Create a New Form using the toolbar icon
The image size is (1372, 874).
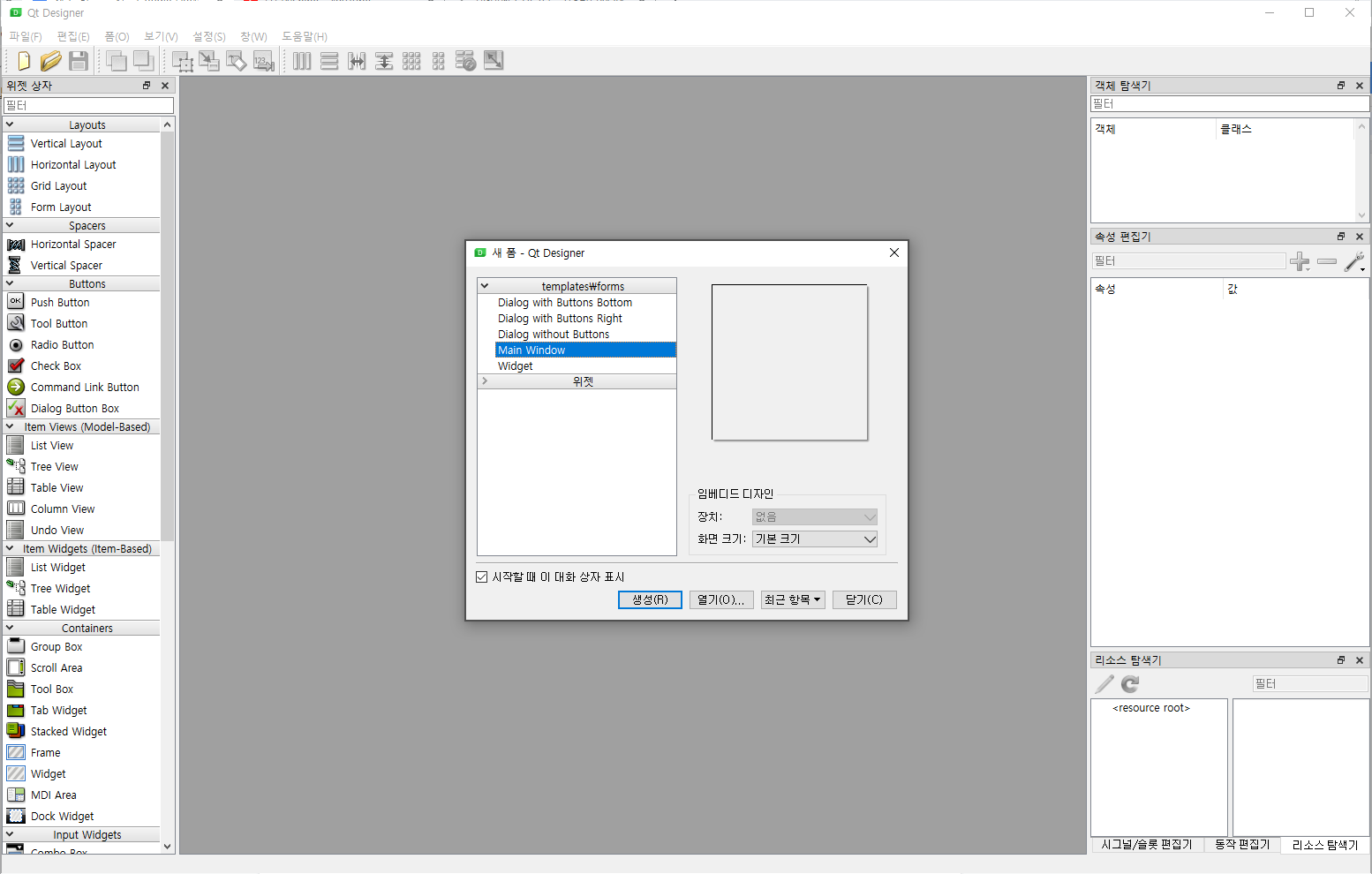coord(23,61)
